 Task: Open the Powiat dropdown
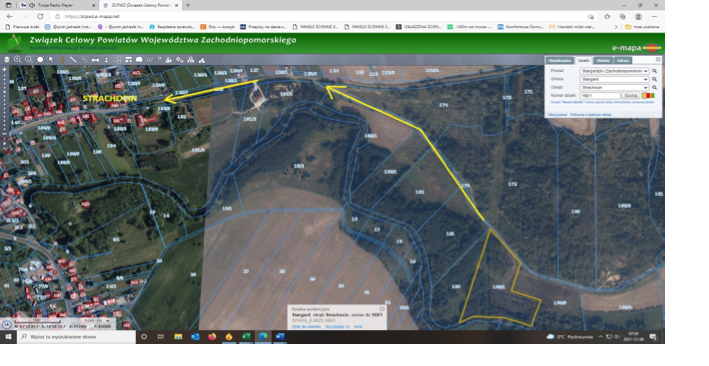(614, 71)
